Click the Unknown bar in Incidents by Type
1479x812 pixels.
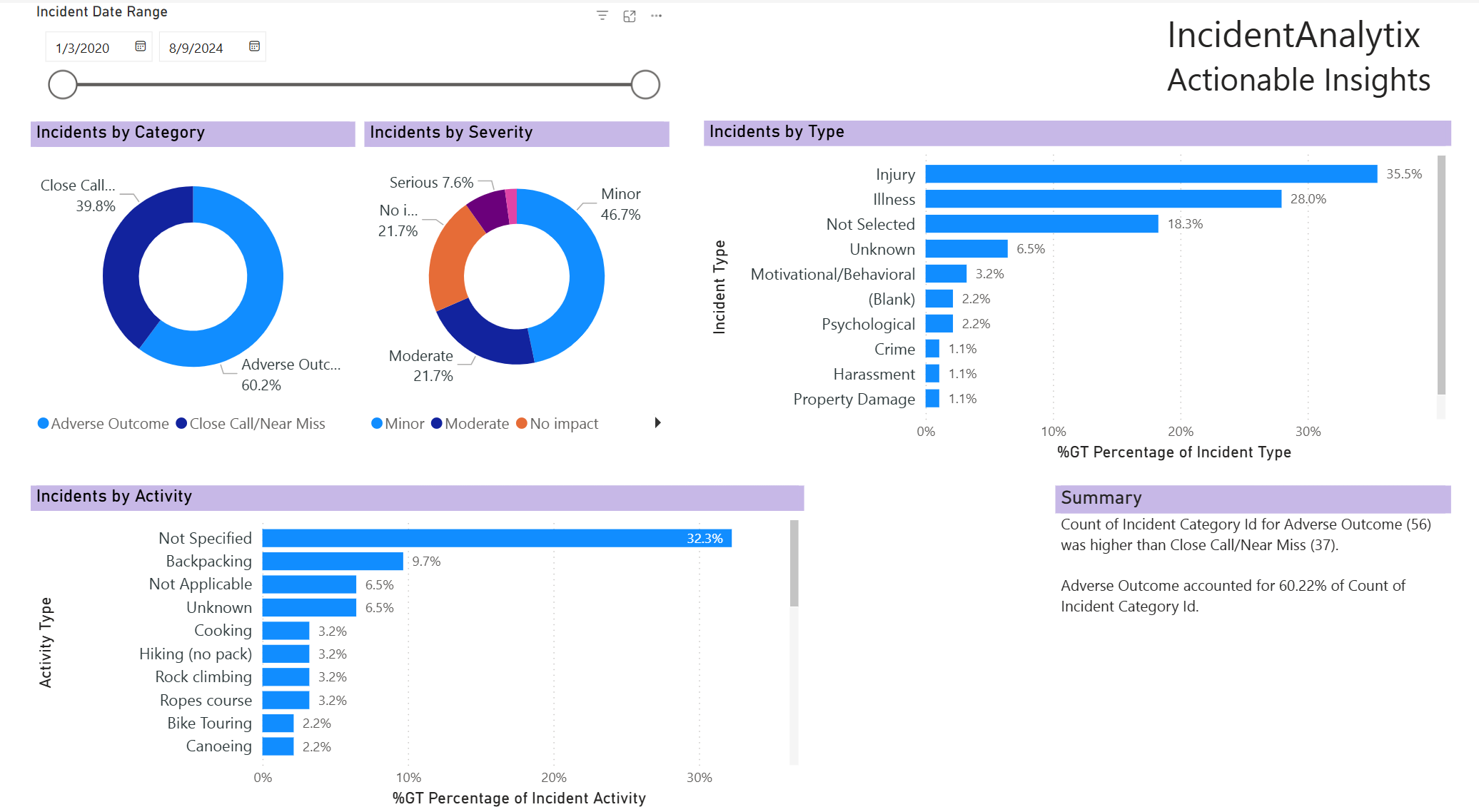(966, 249)
